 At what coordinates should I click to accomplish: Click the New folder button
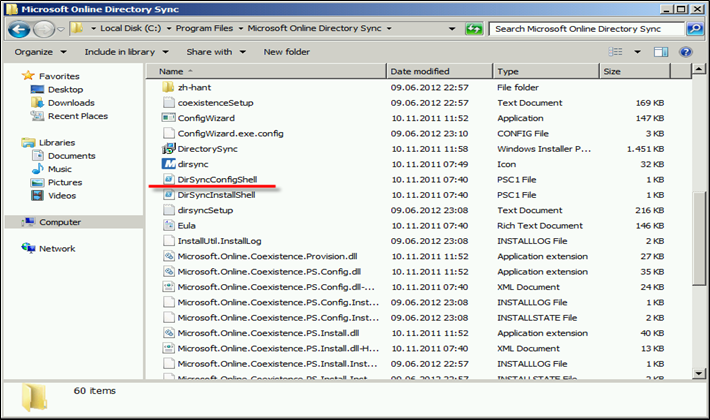pyautogui.click(x=286, y=51)
